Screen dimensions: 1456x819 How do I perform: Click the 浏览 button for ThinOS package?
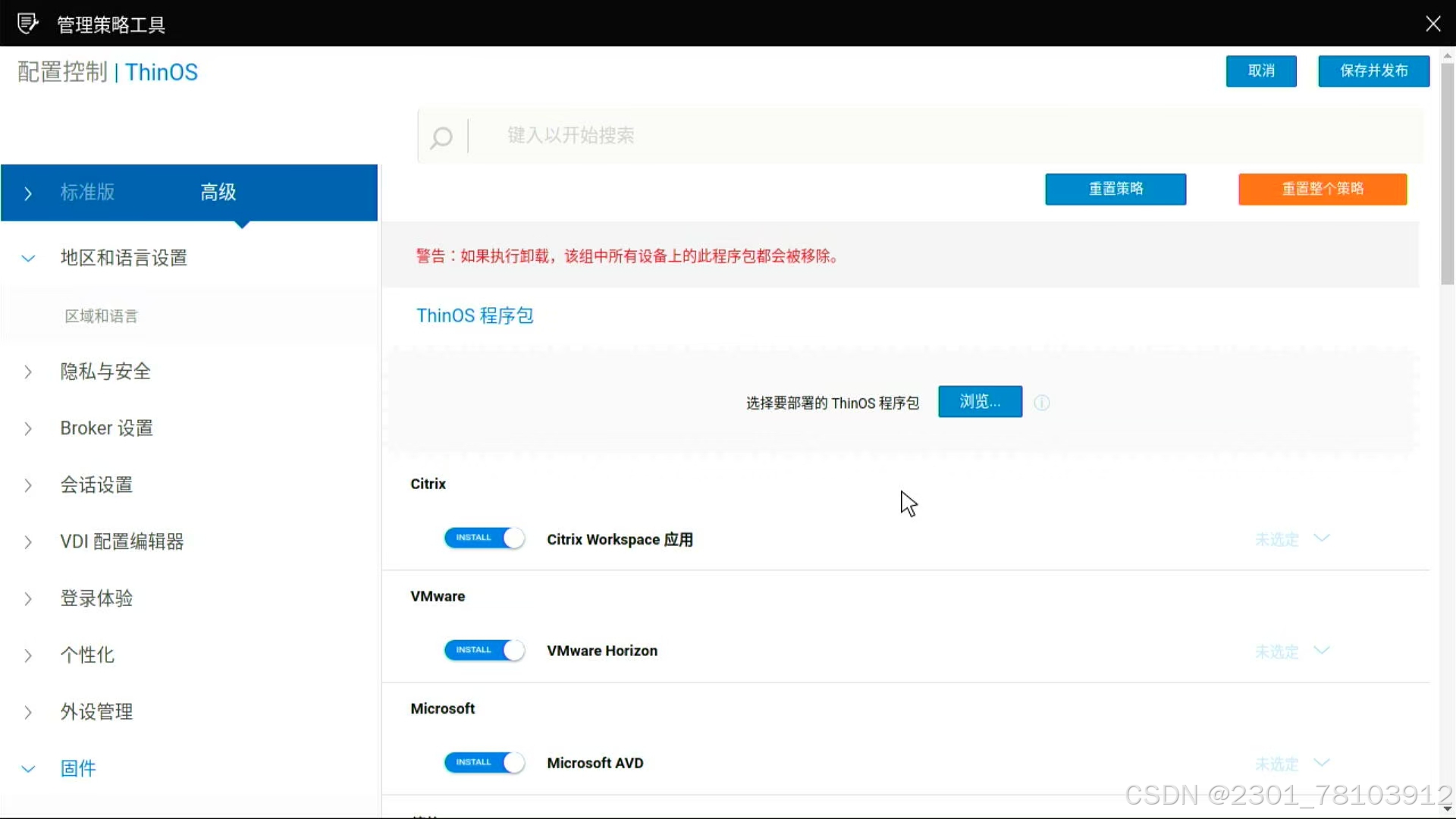[x=980, y=402]
